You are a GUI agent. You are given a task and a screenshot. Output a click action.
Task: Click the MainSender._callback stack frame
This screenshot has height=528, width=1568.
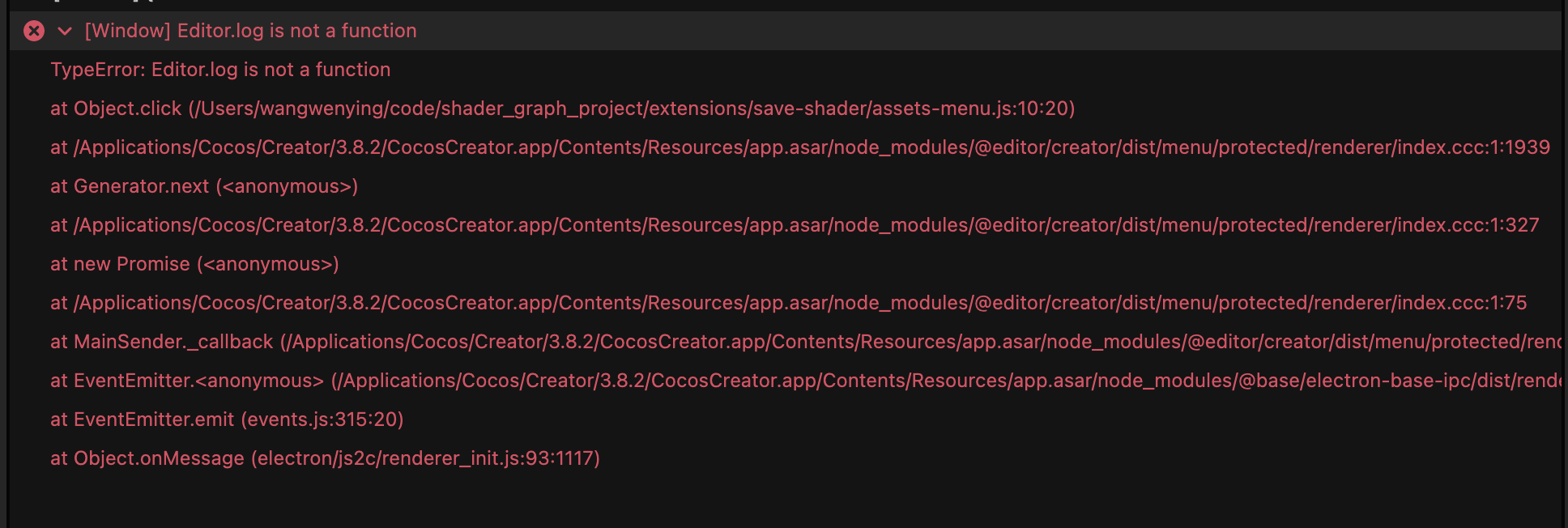(x=162, y=342)
